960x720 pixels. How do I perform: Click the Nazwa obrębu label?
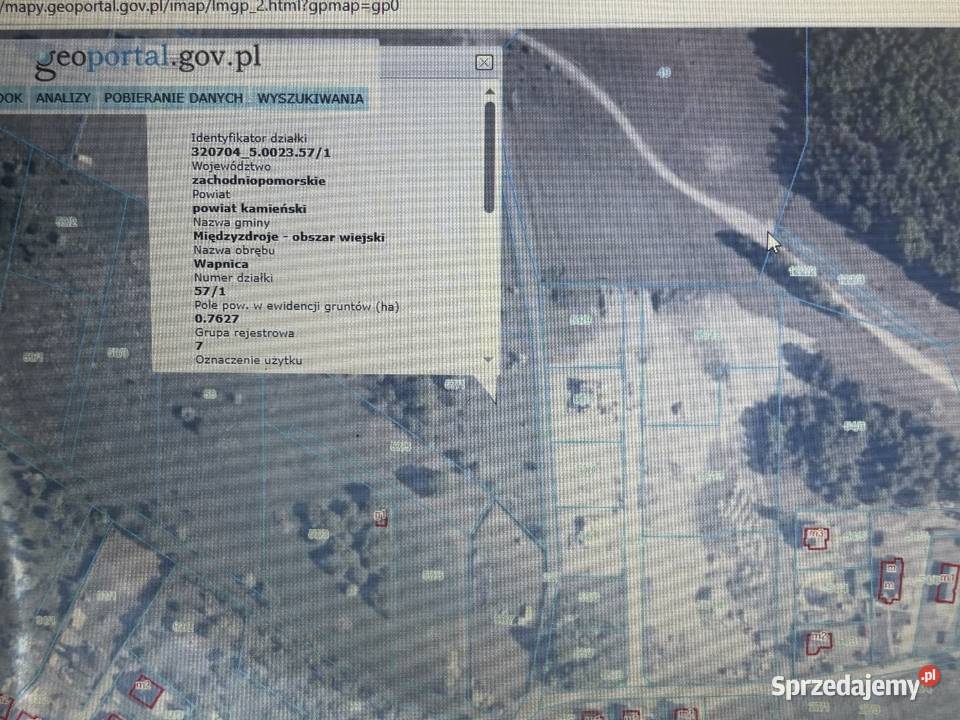click(x=234, y=250)
